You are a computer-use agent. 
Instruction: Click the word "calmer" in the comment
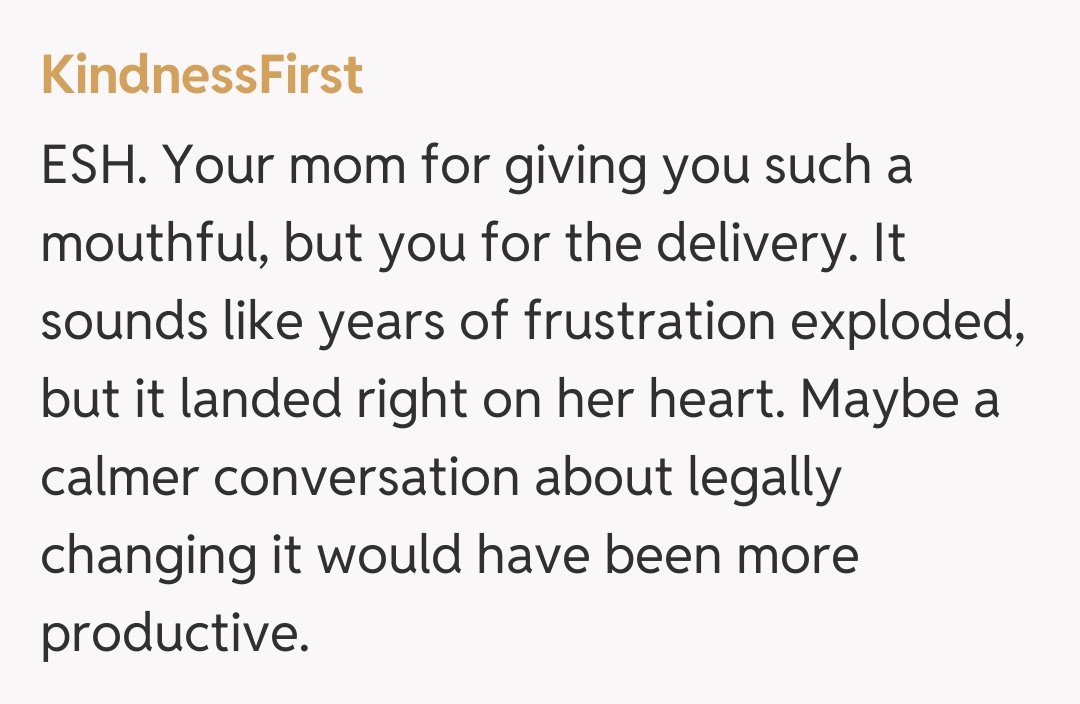[118, 478]
